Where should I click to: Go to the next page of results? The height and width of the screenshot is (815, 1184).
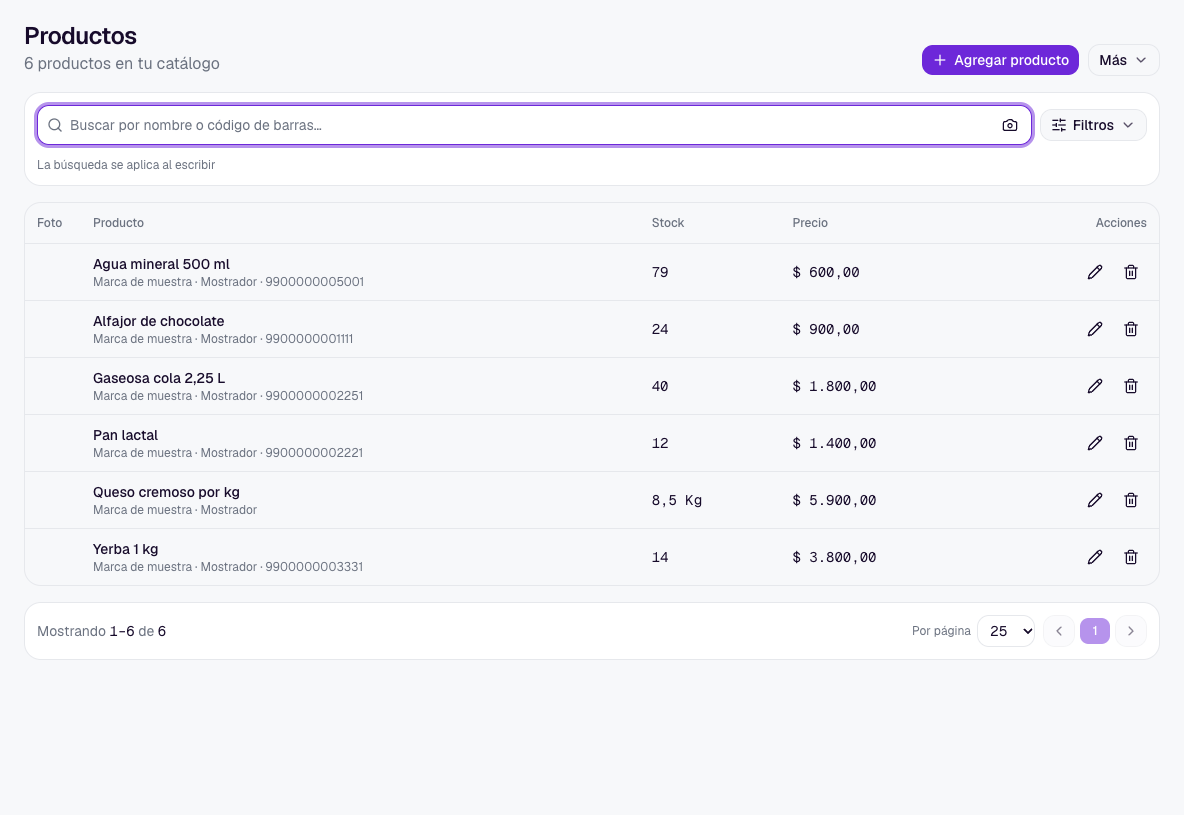tap(1130, 631)
